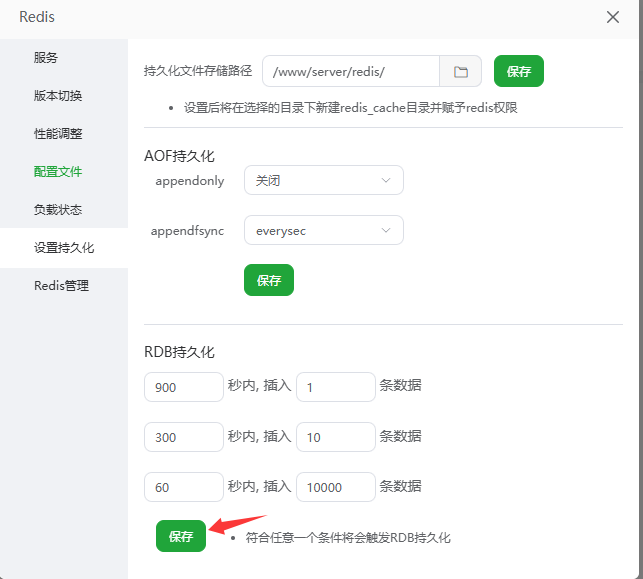This screenshot has height=579, width=643.
Task: Save the RDB持久化 settings
Action: [181, 536]
